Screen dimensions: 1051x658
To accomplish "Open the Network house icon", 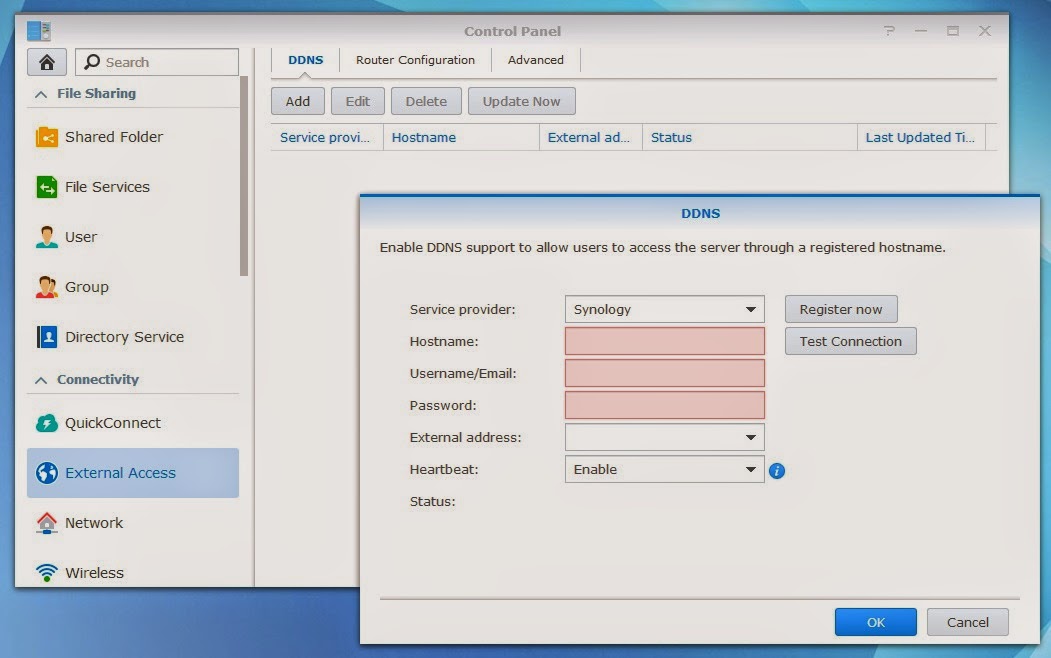I will point(46,523).
